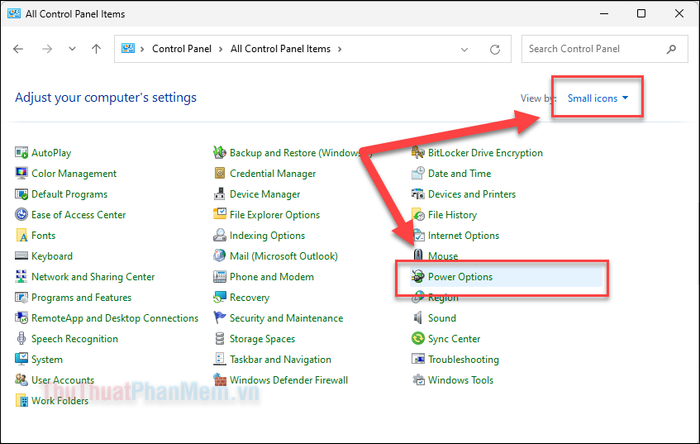Viewport: 700px width, 444px height.
Task: Click the Storage Spaces icon
Action: 219,338
